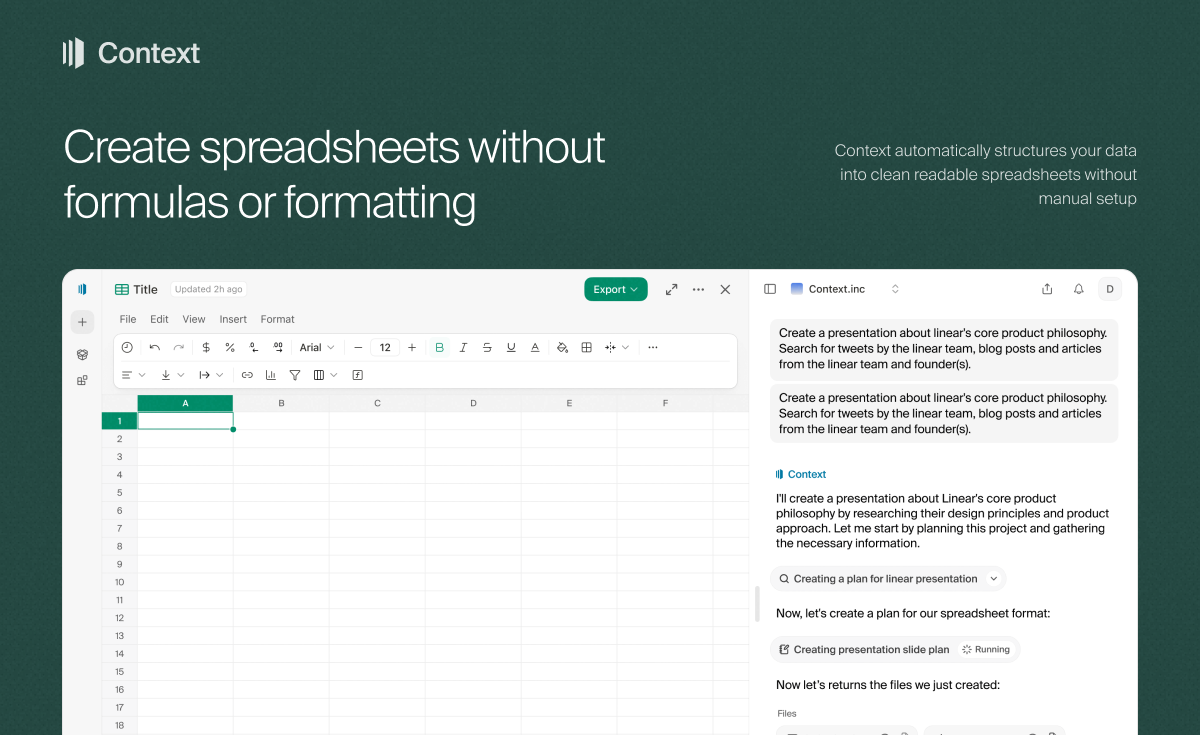Decrease decimal places in the toolbar
The width and height of the screenshot is (1200, 735).
point(254,347)
